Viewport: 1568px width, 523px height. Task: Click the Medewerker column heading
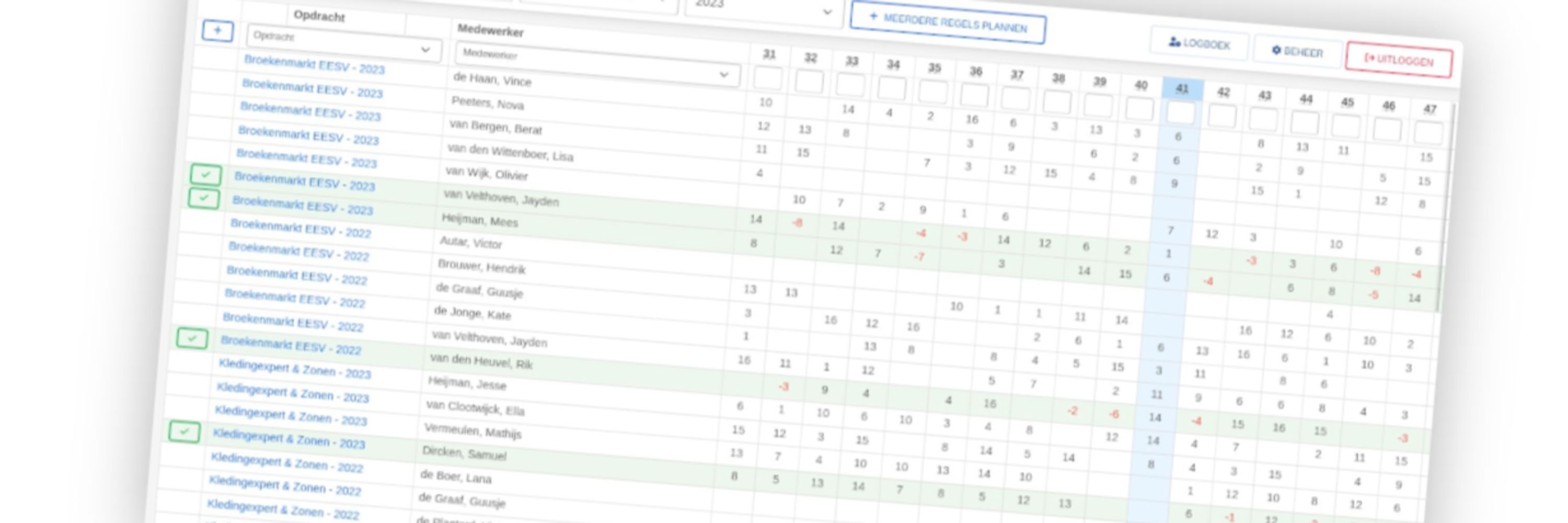coord(490,30)
